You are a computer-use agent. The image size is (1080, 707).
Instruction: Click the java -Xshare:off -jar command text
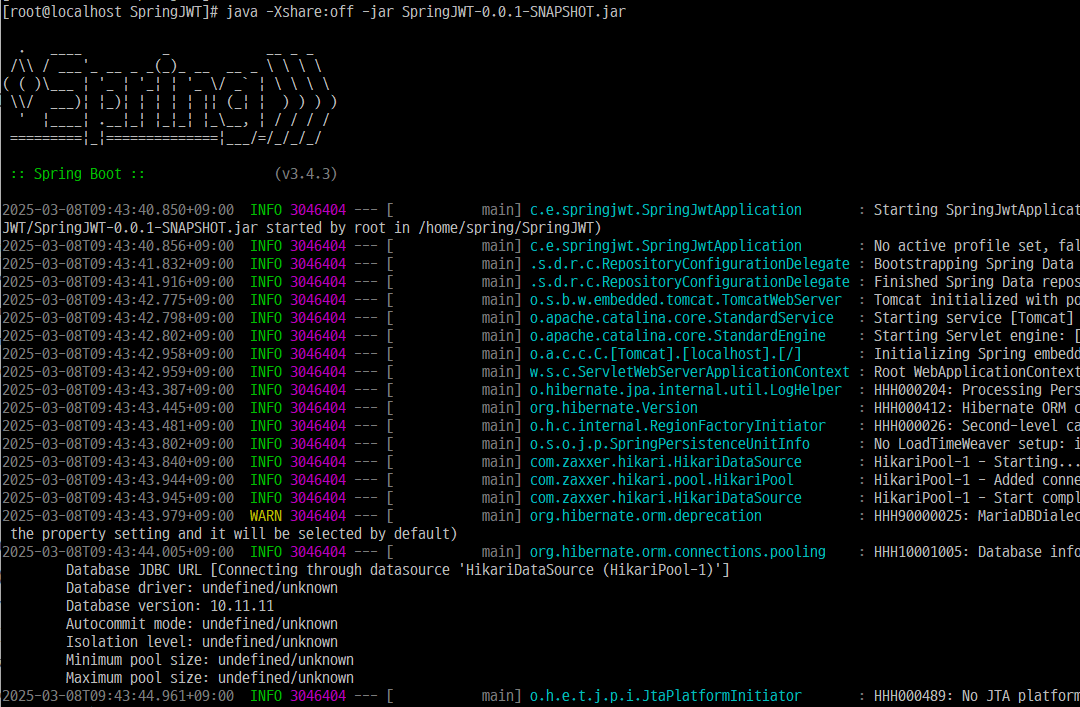tap(426, 12)
